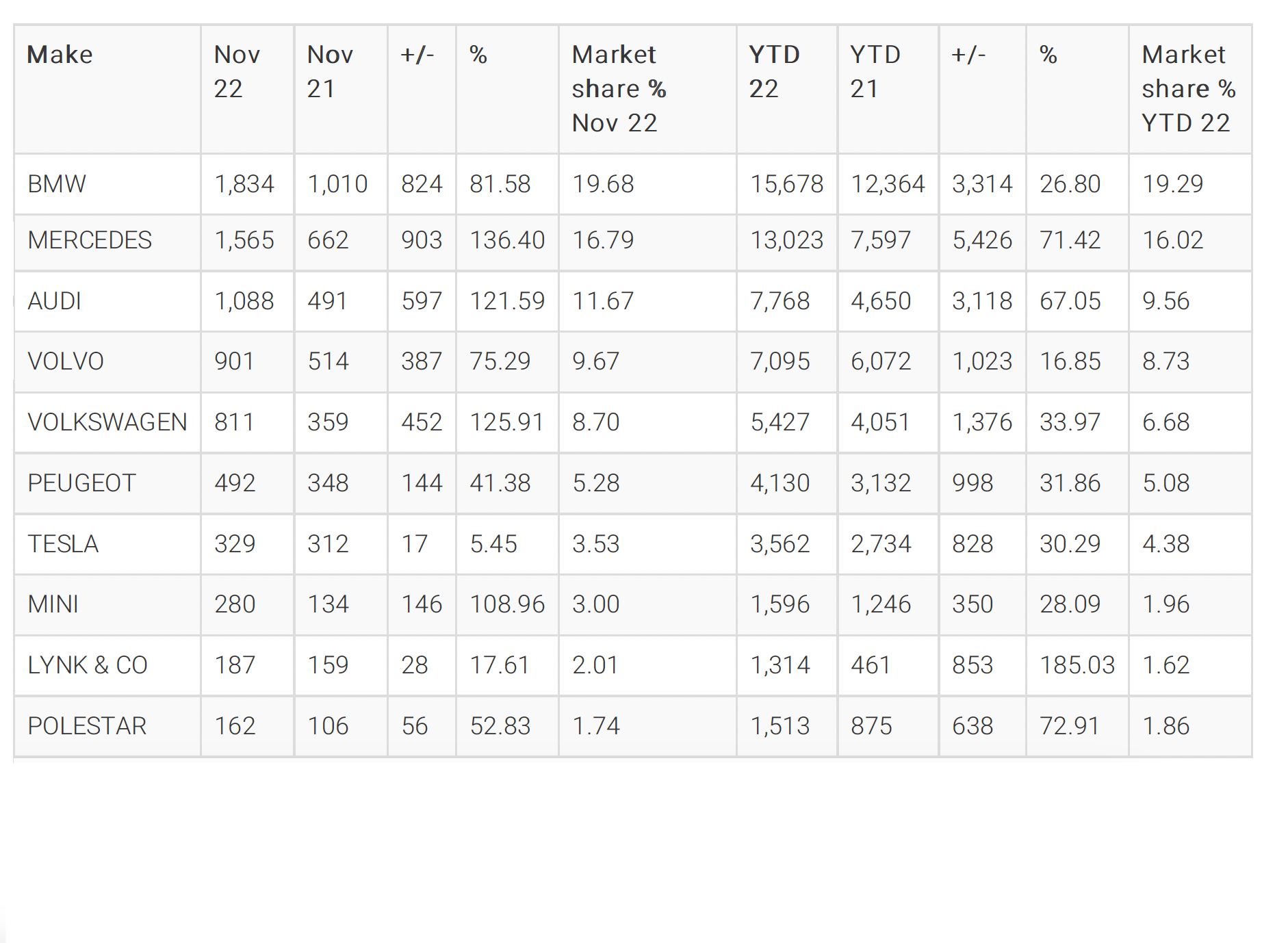Image resolution: width=1288 pixels, height=943 pixels.
Task: Select the YTD 21 column header
Action: point(875,72)
